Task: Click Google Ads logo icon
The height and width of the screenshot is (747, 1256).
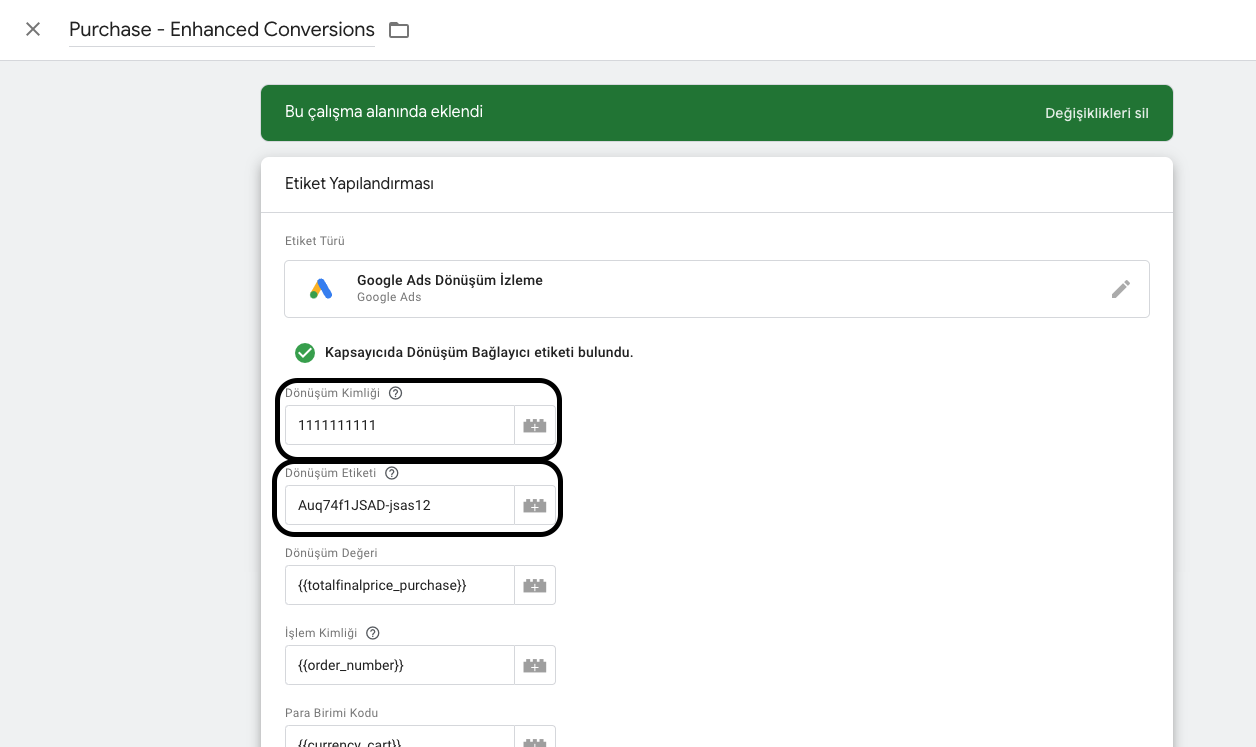Action: [x=321, y=289]
